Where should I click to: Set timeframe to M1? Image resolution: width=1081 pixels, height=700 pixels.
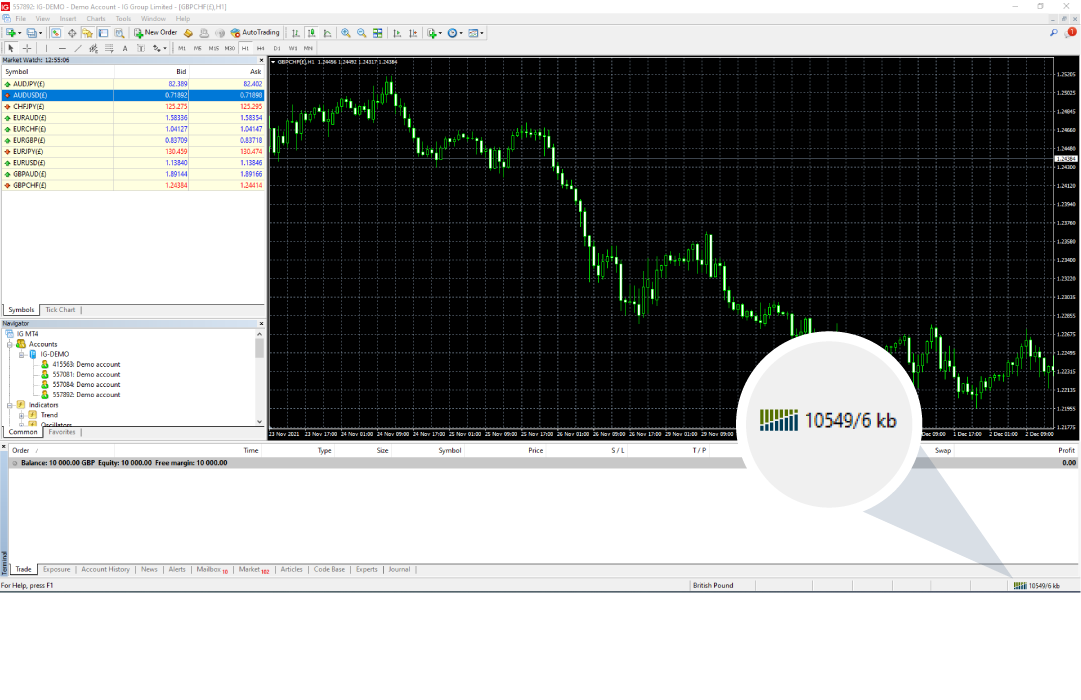tap(182, 48)
